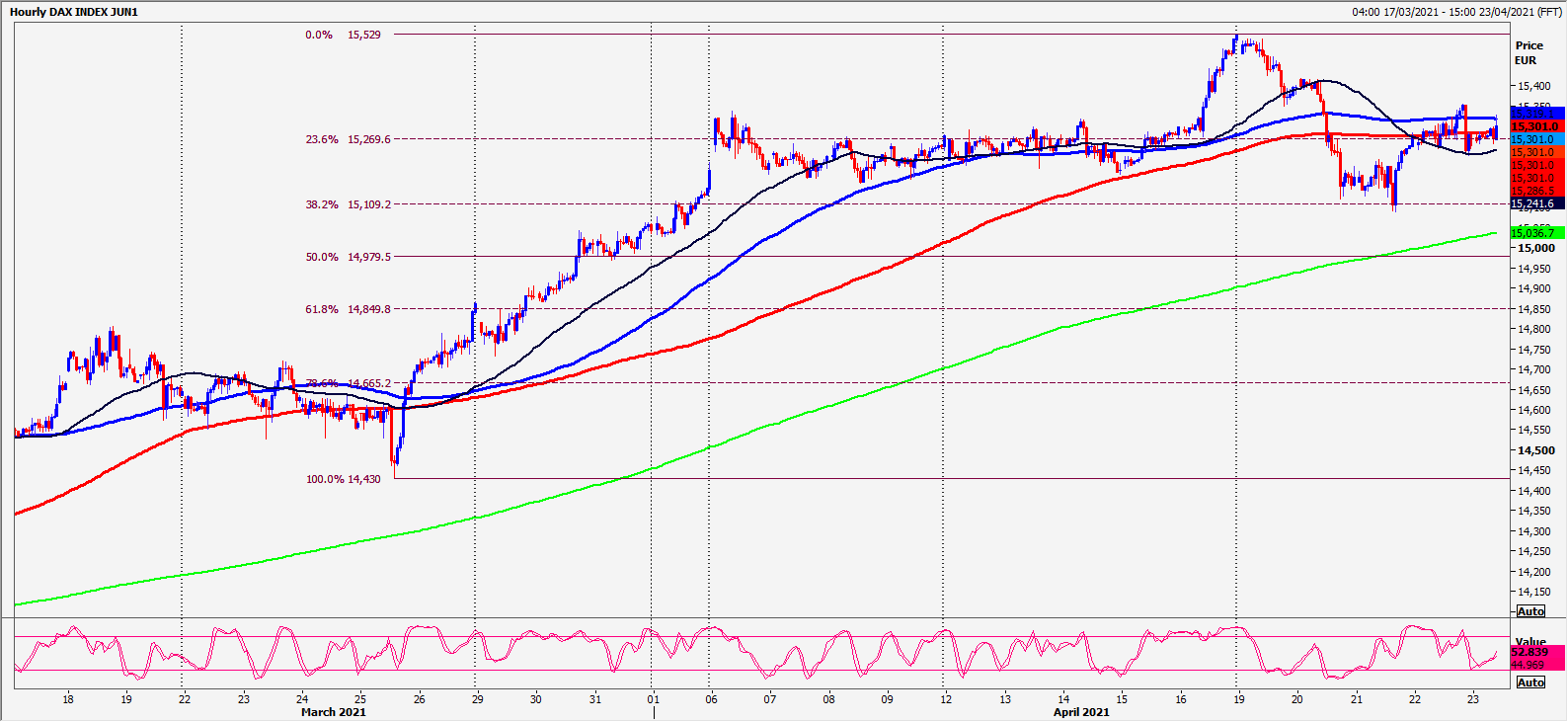Select the 50.0% 14,979.5 retracement label
This screenshot has height=722, width=1568.
348,257
